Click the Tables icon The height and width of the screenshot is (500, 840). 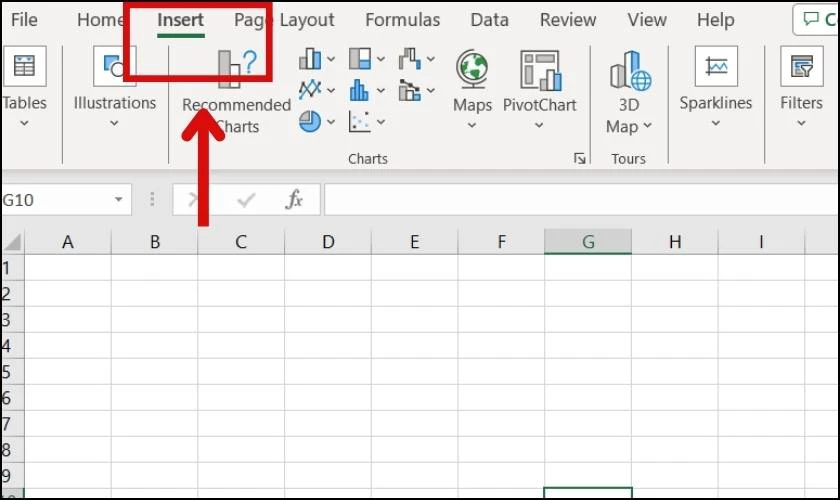click(25, 66)
